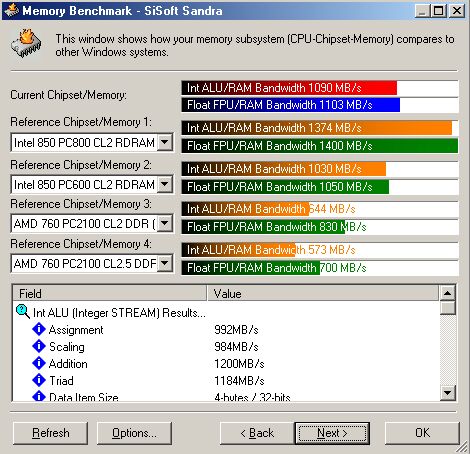
Task: Click the green Float FPU 1400 MB/s bar
Action: coord(320,146)
